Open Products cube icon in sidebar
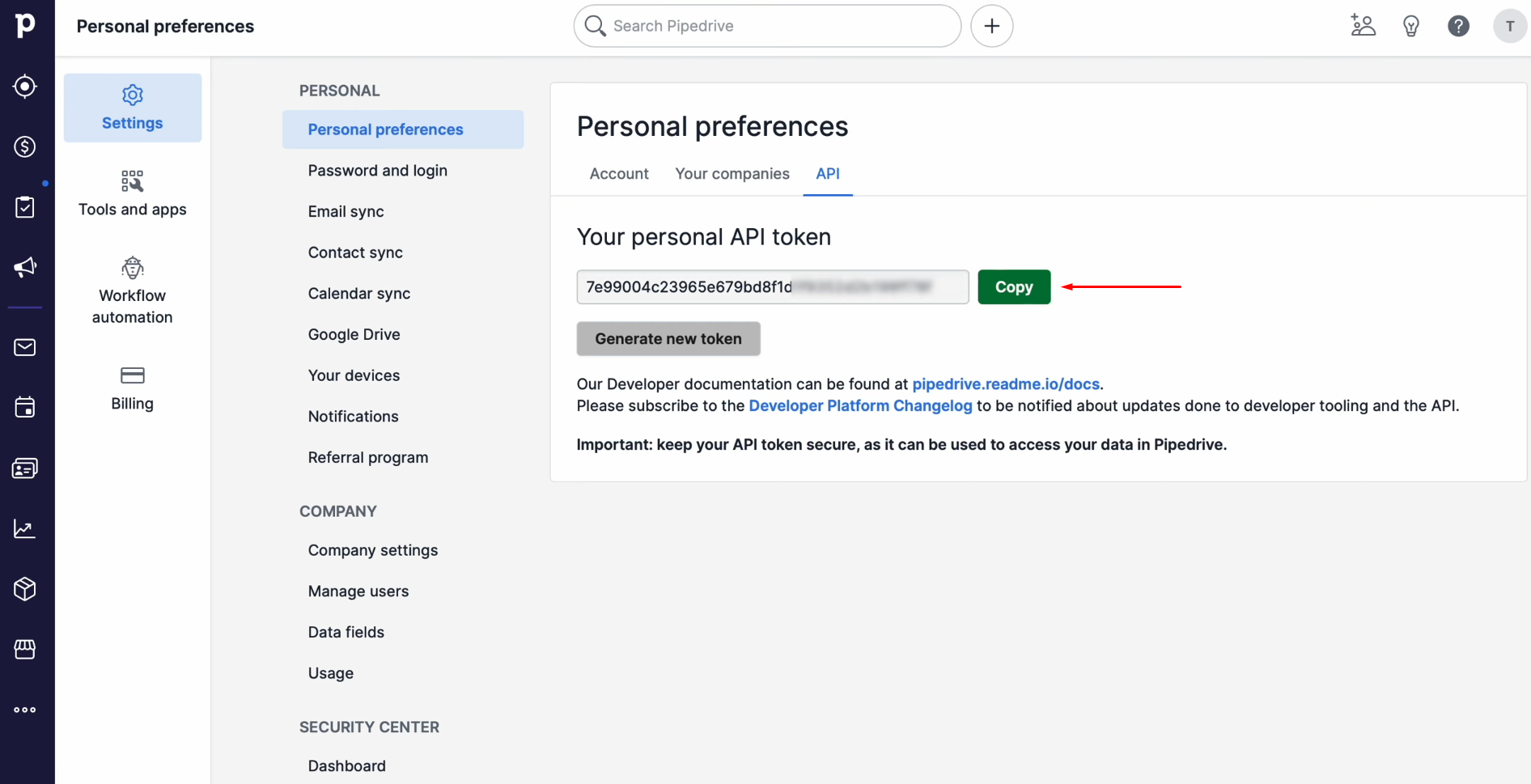The height and width of the screenshot is (784, 1531). (x=25, y=588)
